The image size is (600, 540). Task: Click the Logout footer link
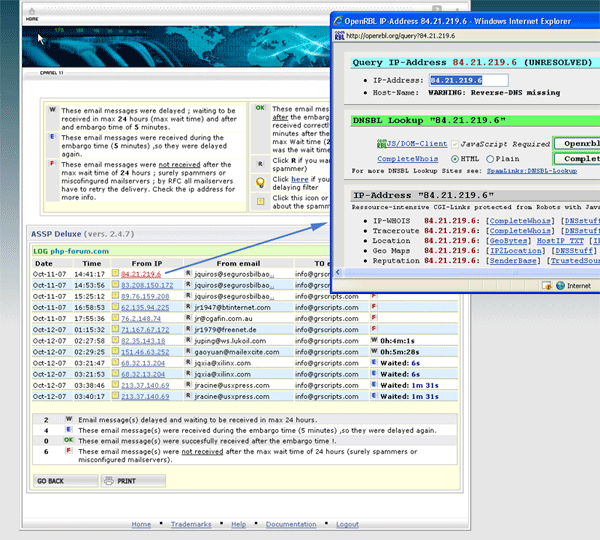pos(347,524)
